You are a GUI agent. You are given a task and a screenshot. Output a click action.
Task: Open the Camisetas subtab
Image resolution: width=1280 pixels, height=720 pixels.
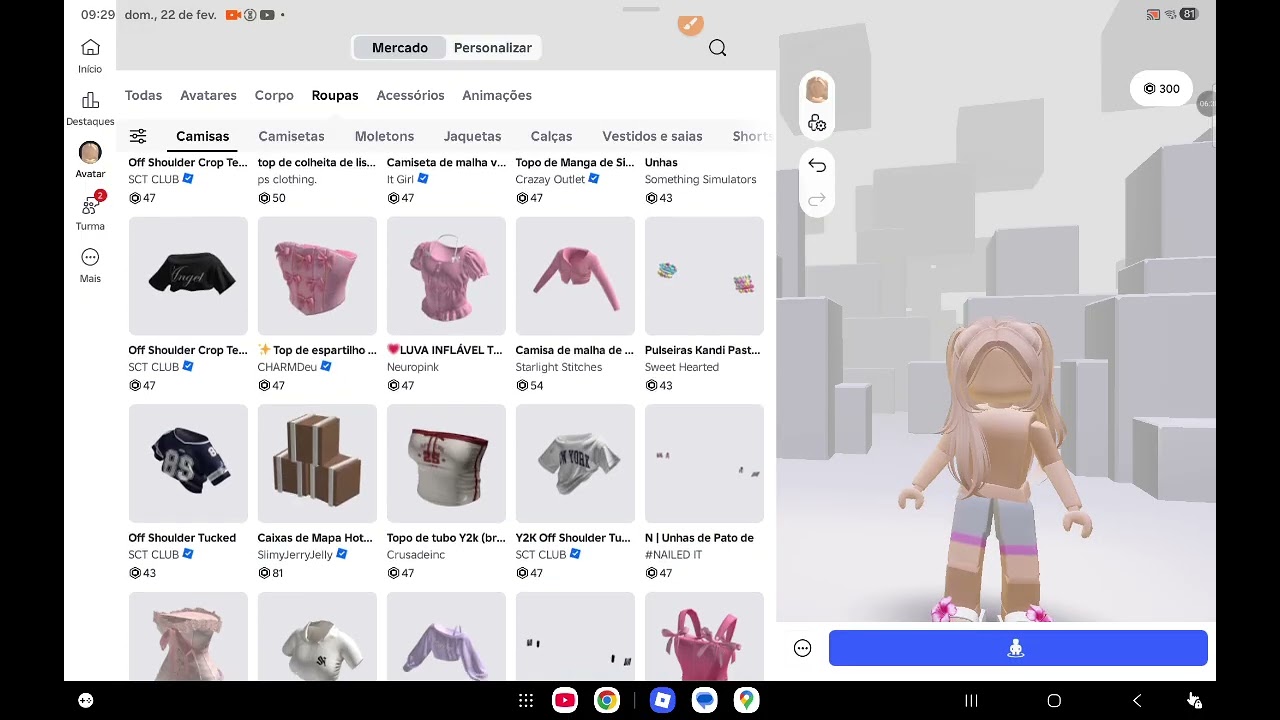coord(291,136)
